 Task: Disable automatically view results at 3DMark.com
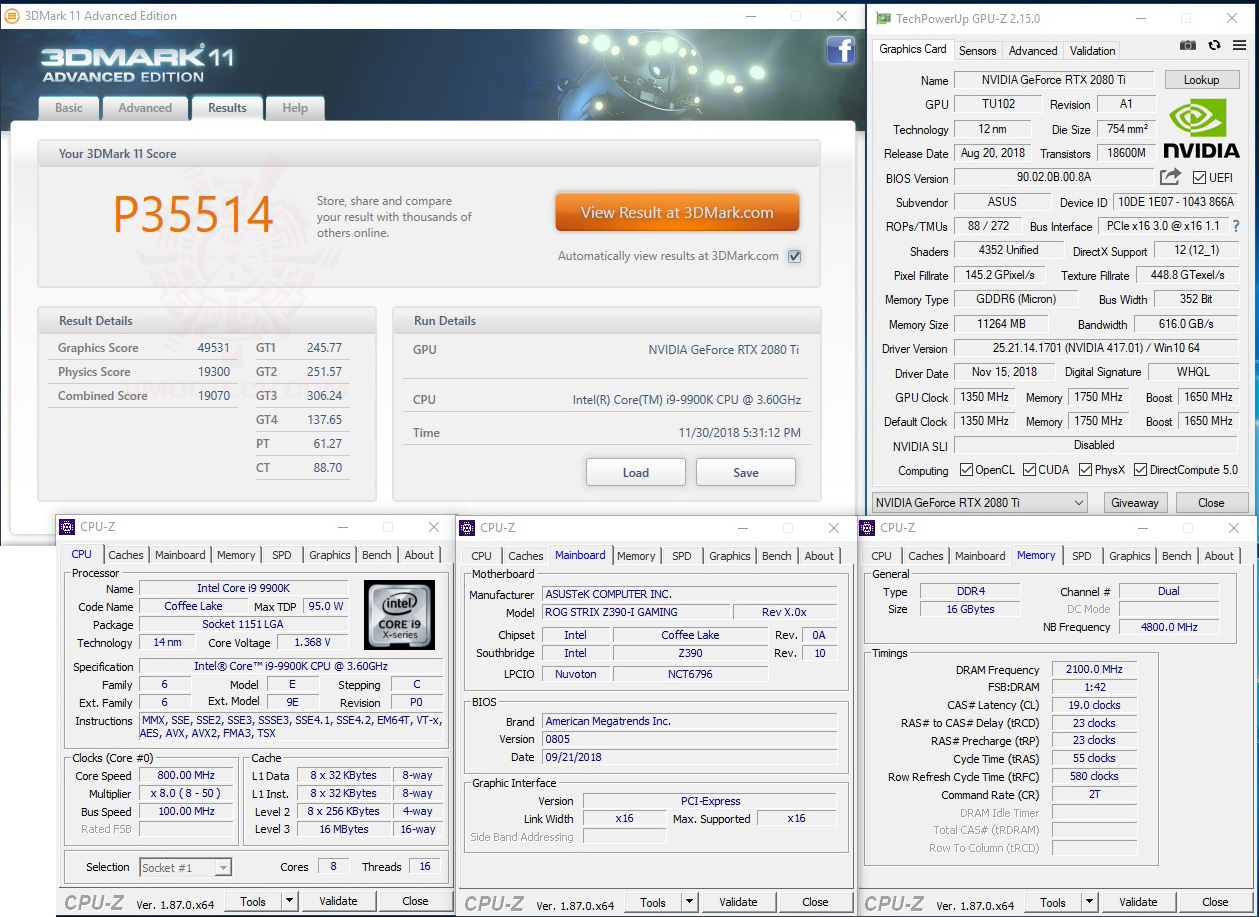coord(794,256)
